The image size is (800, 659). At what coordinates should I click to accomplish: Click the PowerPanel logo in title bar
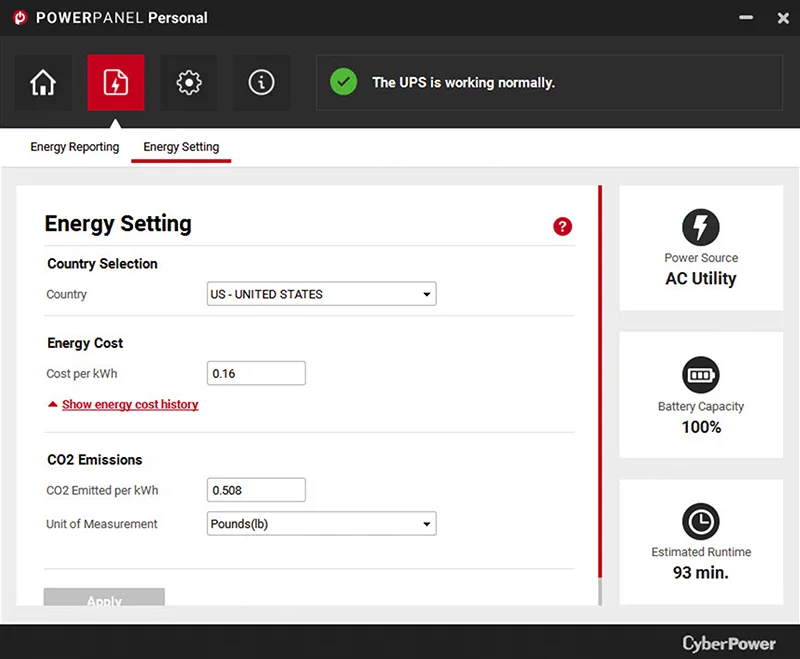[20, 18]
